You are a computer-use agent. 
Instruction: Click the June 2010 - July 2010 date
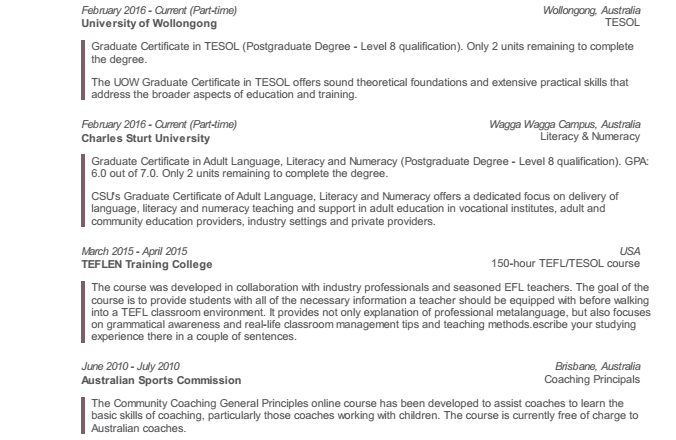(x=130, y=367)
